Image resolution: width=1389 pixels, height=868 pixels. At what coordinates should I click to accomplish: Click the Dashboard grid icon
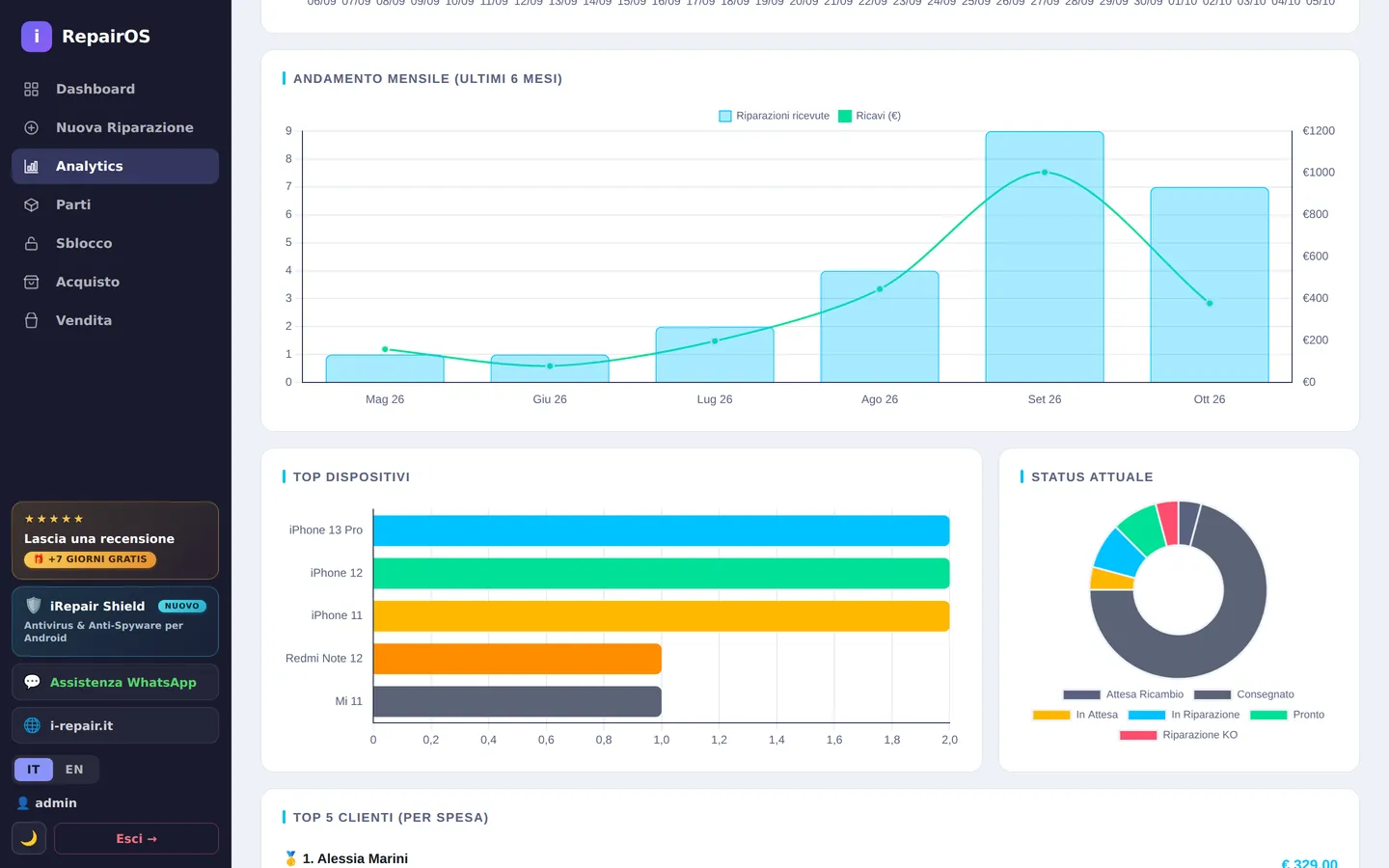tap(31, 89)
